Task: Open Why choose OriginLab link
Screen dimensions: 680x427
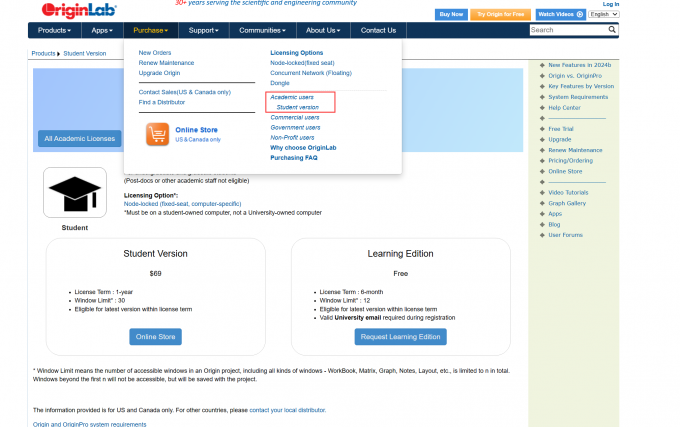Action: (x=303, y=147)
